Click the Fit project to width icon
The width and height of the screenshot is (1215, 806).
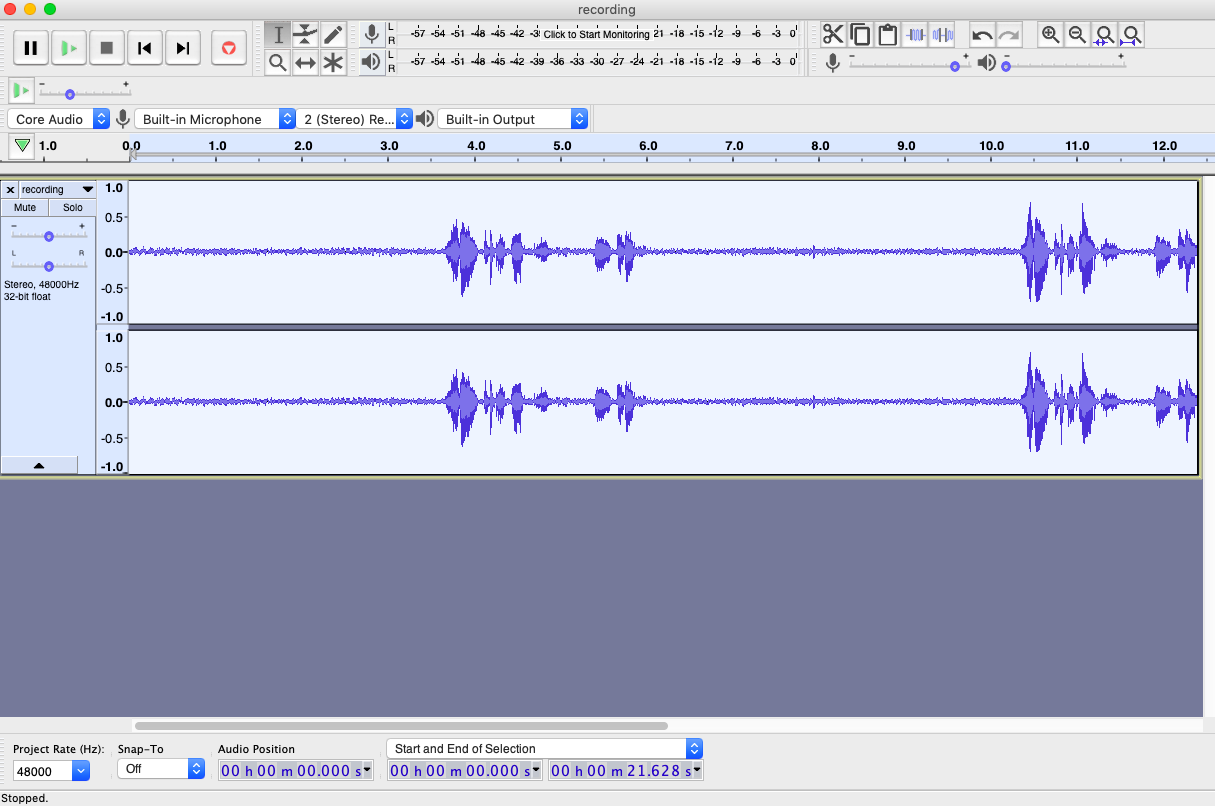tap(1131, 35)
